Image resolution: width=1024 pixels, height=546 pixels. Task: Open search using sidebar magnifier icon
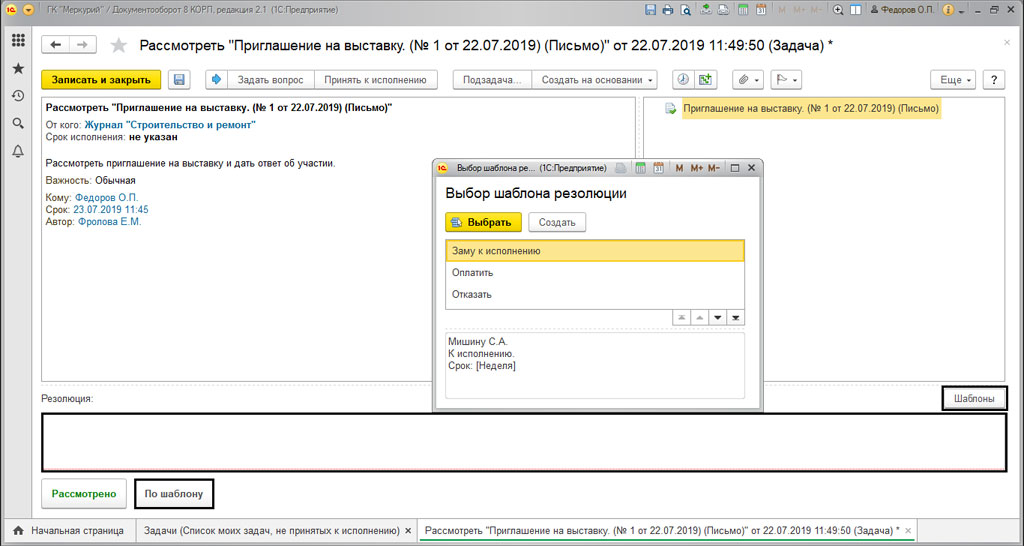pyautogui.click(x=18, y=123)
